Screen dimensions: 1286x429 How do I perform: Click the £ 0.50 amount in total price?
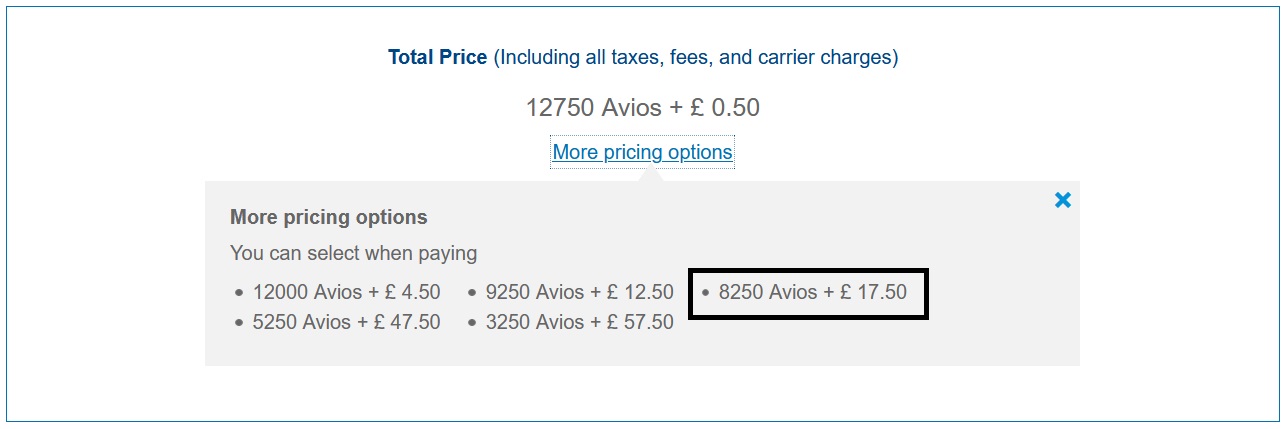click(x=725, y=108)
